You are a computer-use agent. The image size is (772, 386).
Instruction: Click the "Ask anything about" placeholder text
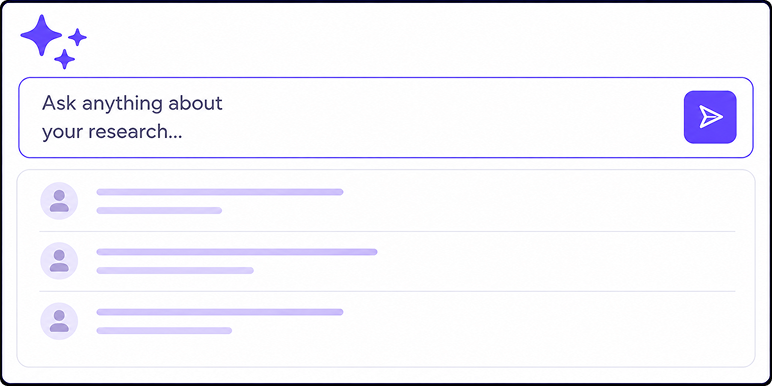tap(132, 104)
